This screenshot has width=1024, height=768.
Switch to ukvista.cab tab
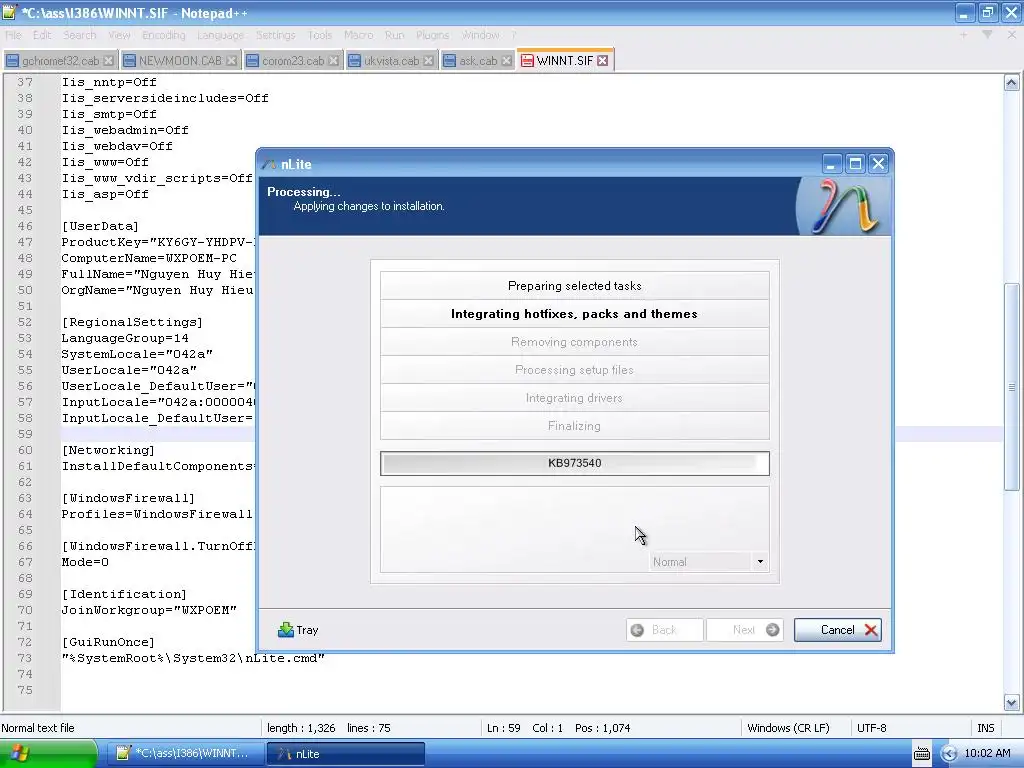391,61
